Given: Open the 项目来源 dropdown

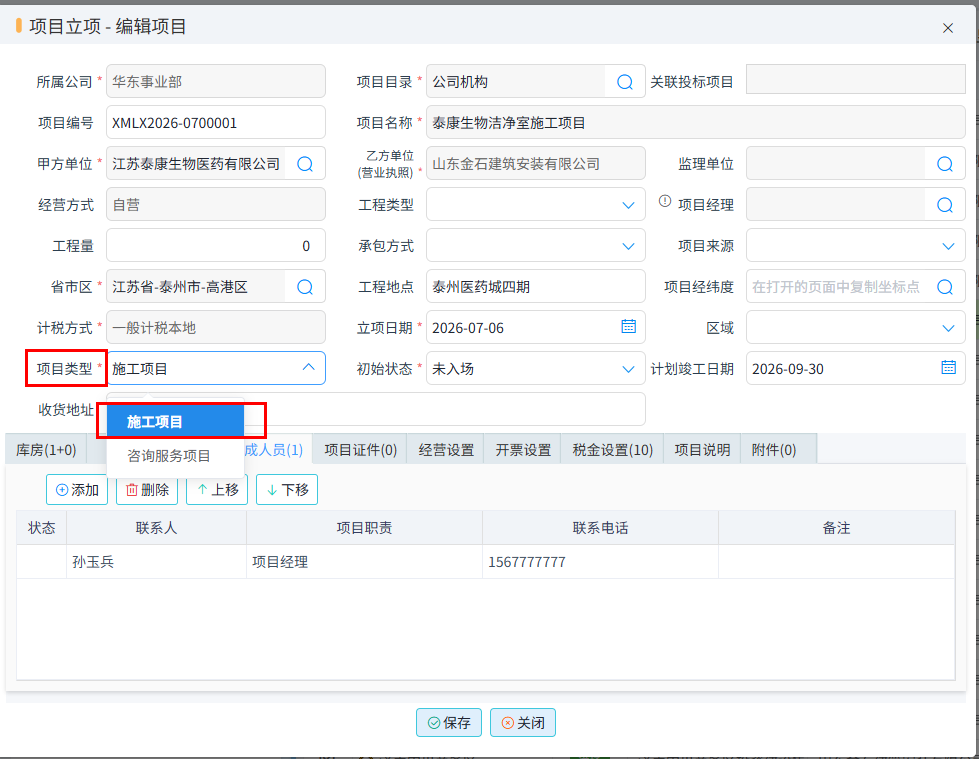Looking at the screenshot, I should pyautogui.click(x=948, y=247).
